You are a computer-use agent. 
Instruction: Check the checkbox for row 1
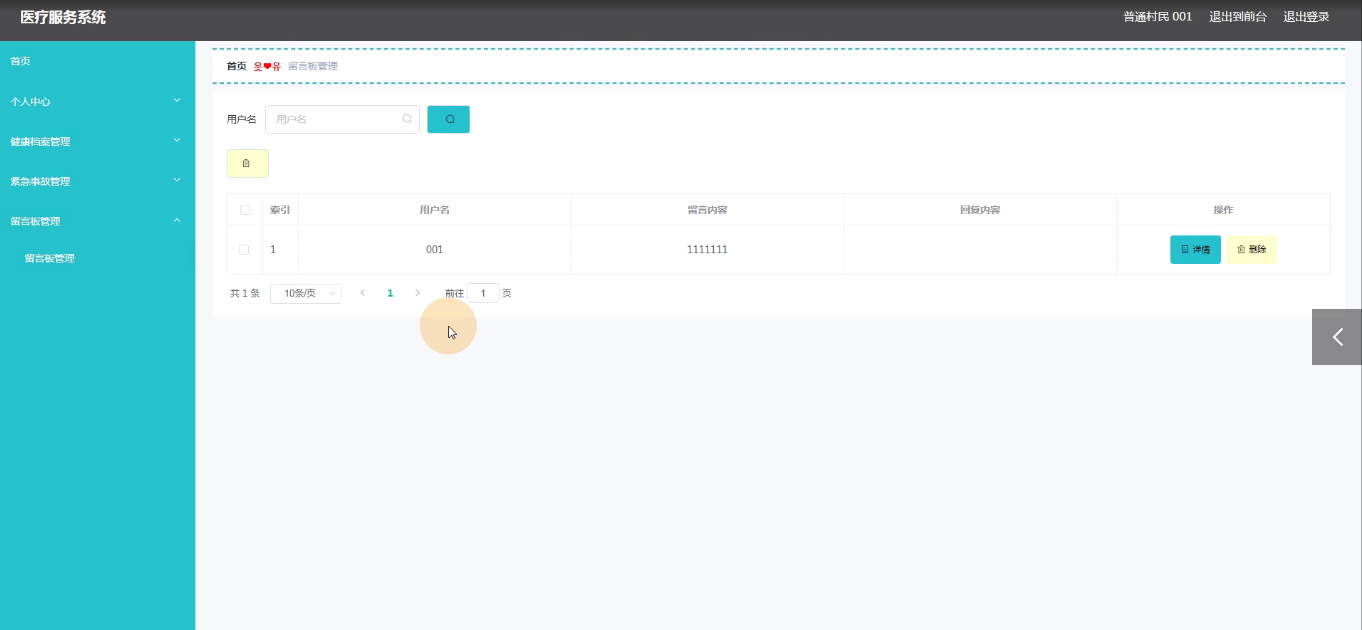pos(244,249)
